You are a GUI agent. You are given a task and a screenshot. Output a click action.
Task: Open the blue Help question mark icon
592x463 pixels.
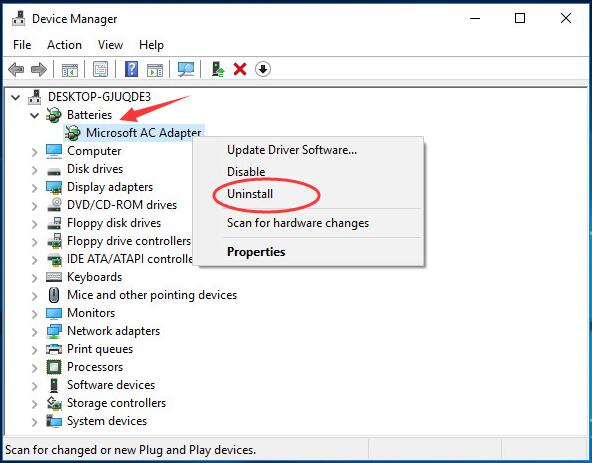point(131,69)
